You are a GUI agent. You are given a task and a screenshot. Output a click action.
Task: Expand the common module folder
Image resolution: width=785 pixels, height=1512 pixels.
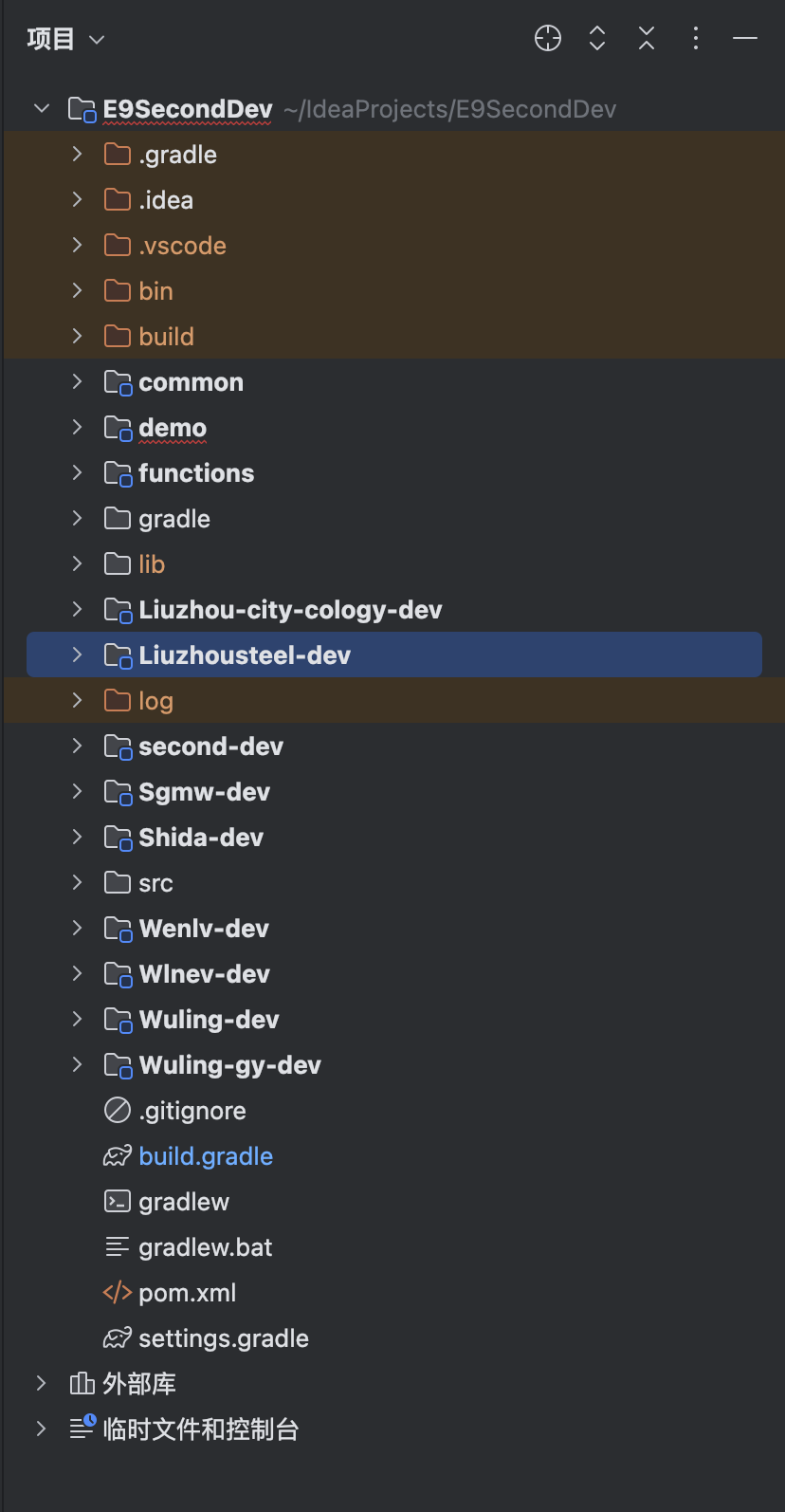pos(78,381)
